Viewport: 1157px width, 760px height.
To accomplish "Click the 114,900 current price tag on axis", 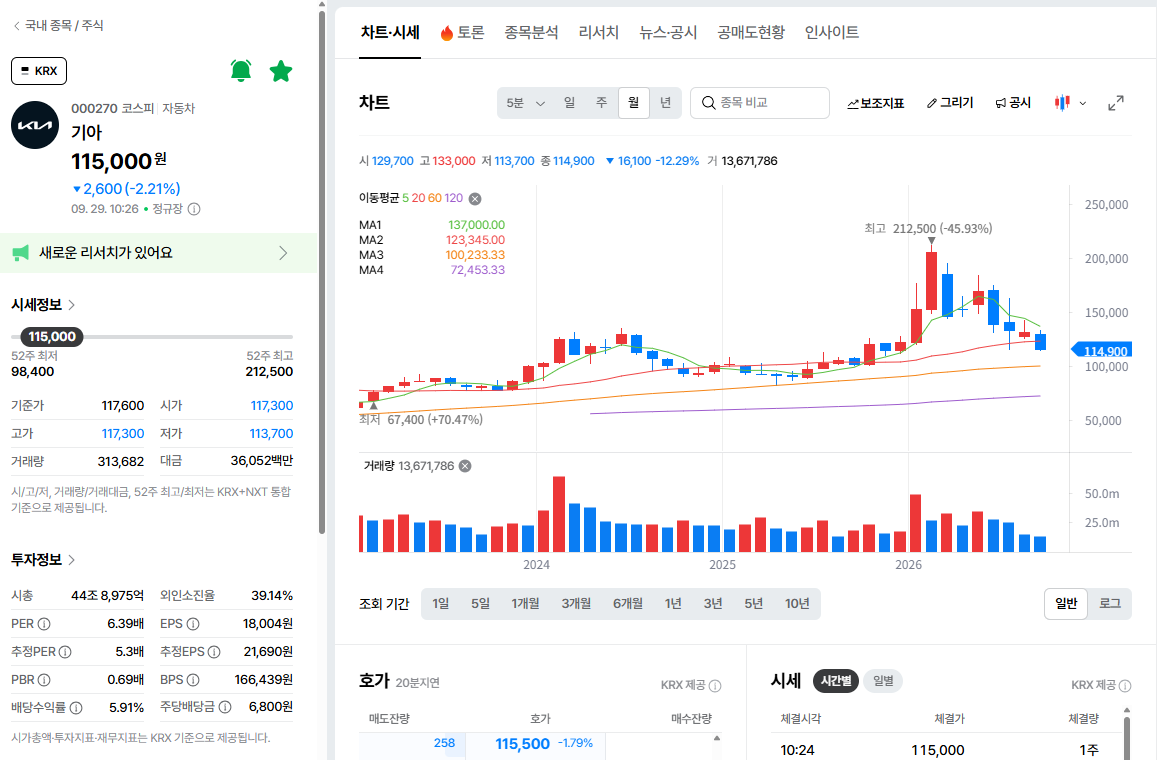I will (1101, 351).
